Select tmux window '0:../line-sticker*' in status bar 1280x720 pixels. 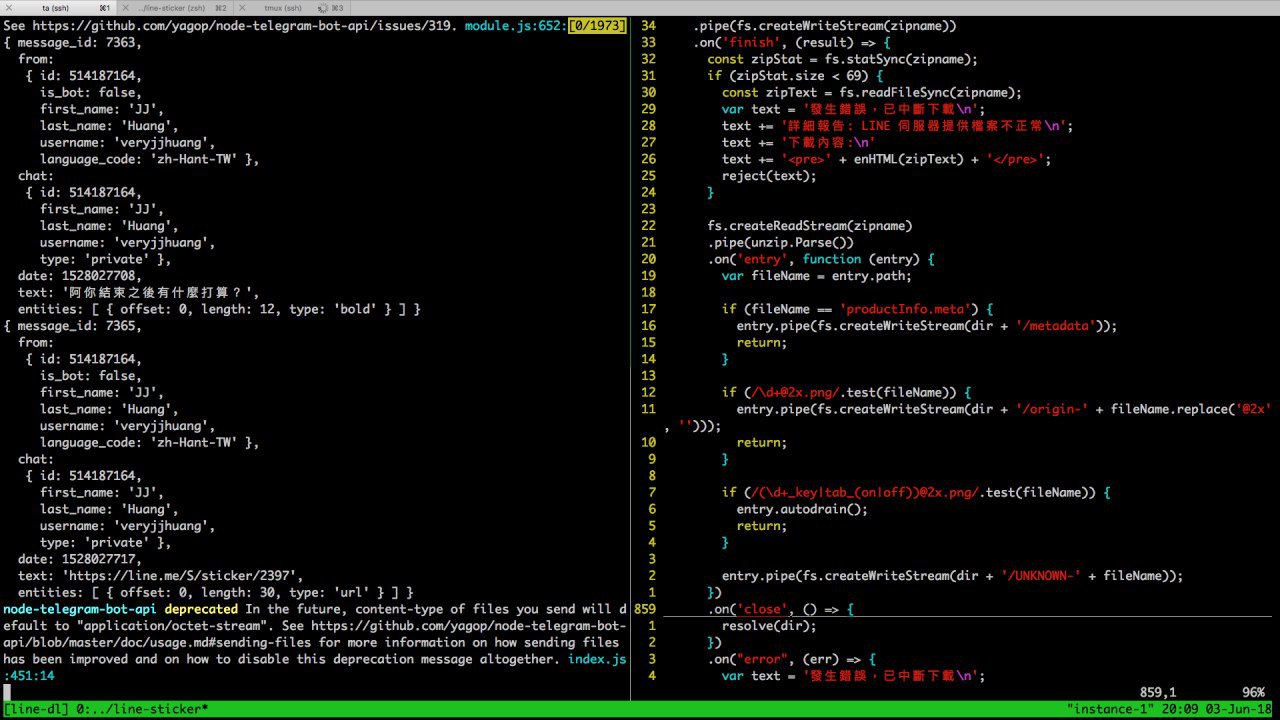pyautogui.click(x=140, y=709)
